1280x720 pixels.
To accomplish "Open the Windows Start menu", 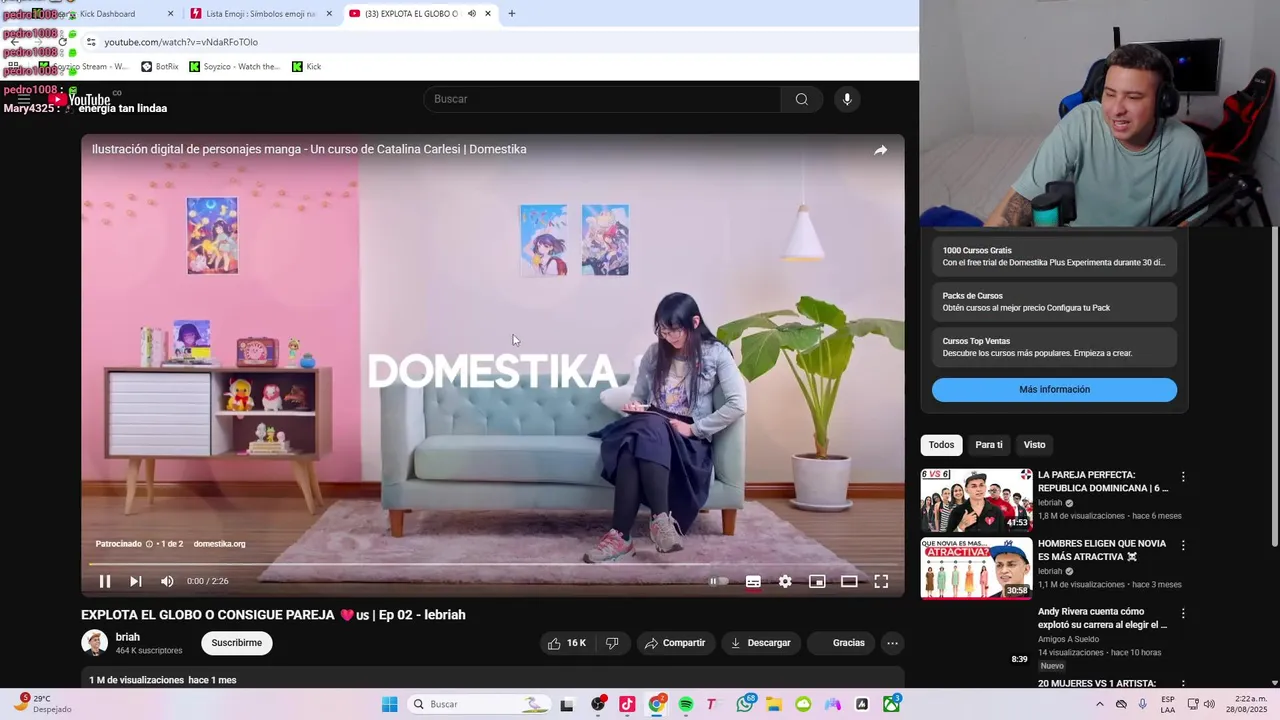I will (389, 704).
